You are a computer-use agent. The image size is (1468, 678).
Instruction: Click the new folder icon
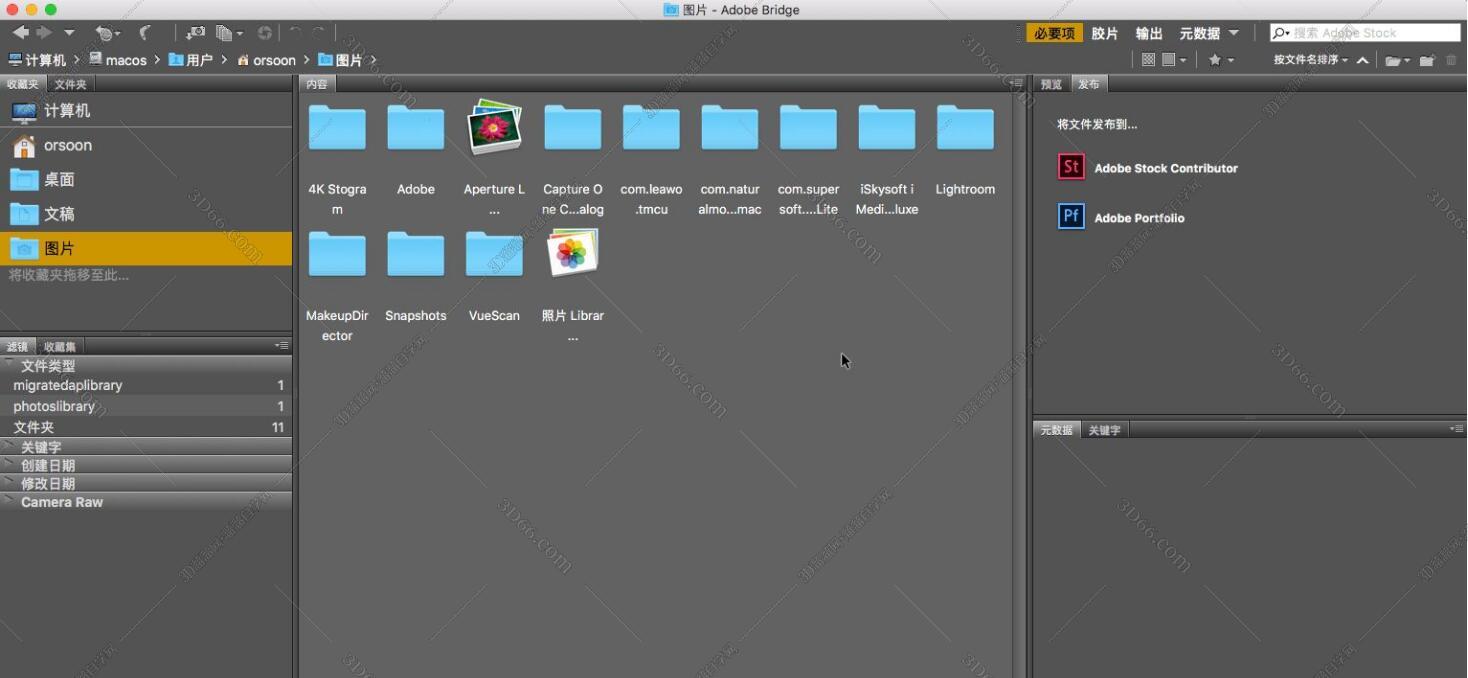1427,60
